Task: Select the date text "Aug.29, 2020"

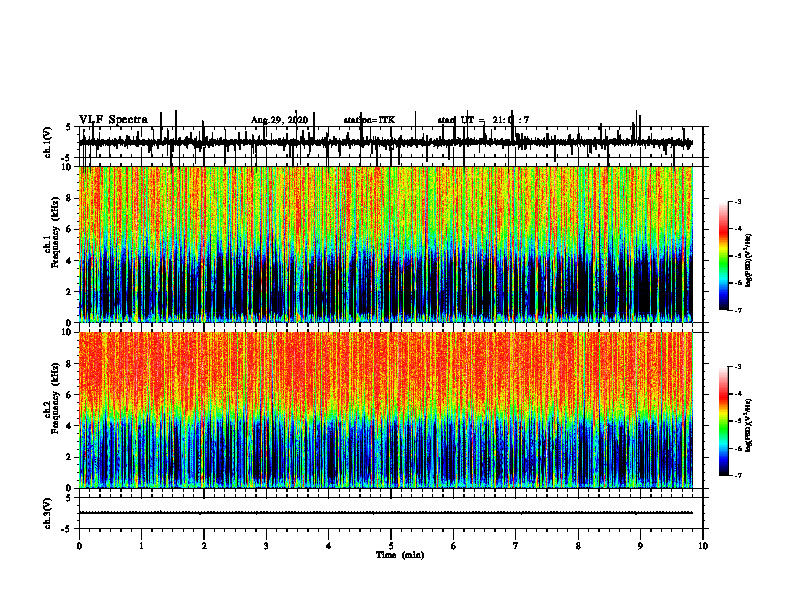Action: [279, 120]
